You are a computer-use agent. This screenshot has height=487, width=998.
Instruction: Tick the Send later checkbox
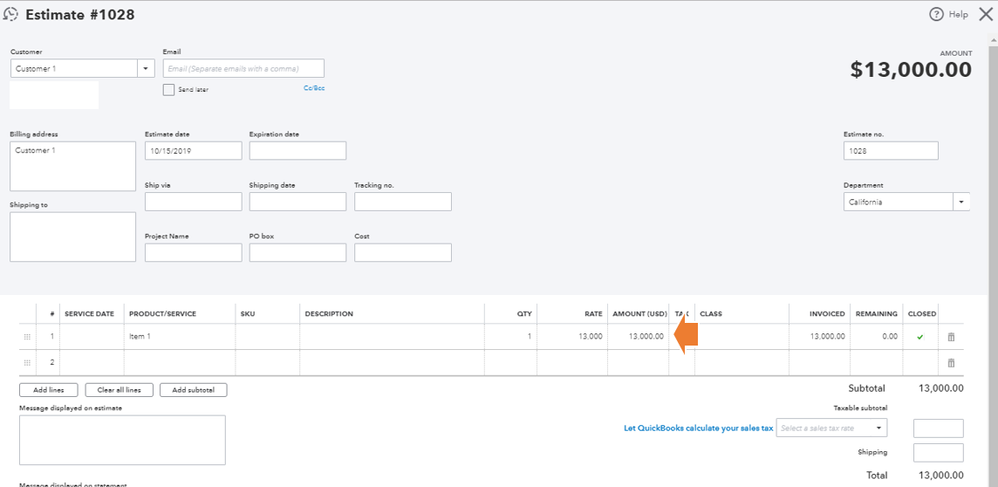coord(169,90)
